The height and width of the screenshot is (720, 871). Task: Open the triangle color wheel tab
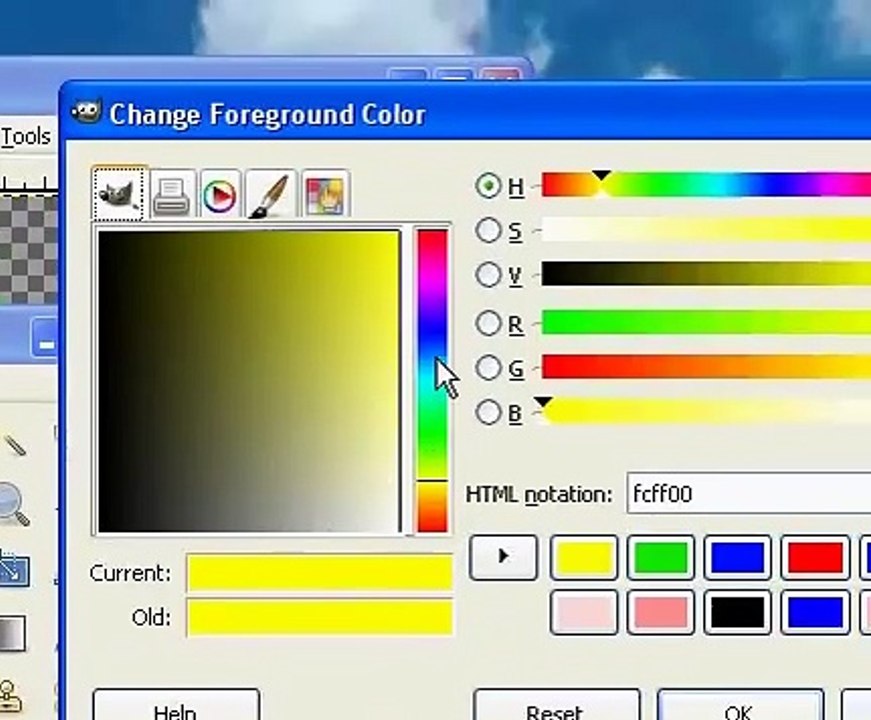click(x=220, y=196)
